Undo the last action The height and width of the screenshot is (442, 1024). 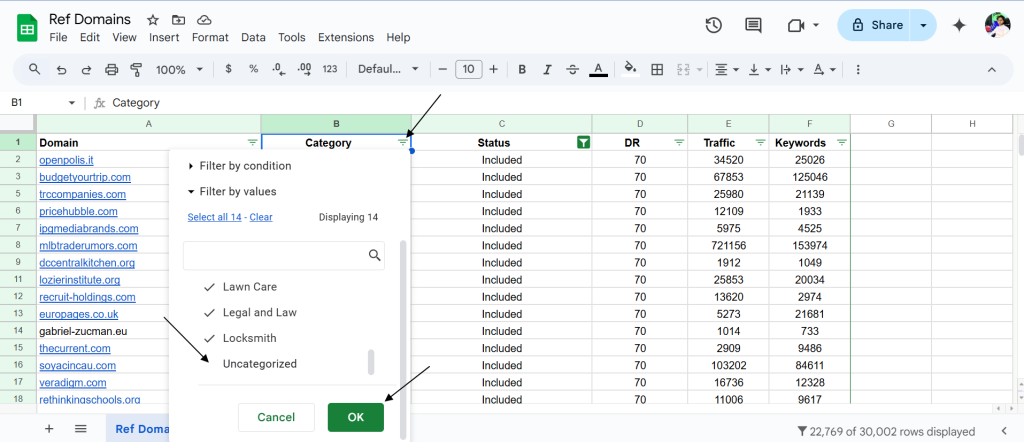point(61,69)
